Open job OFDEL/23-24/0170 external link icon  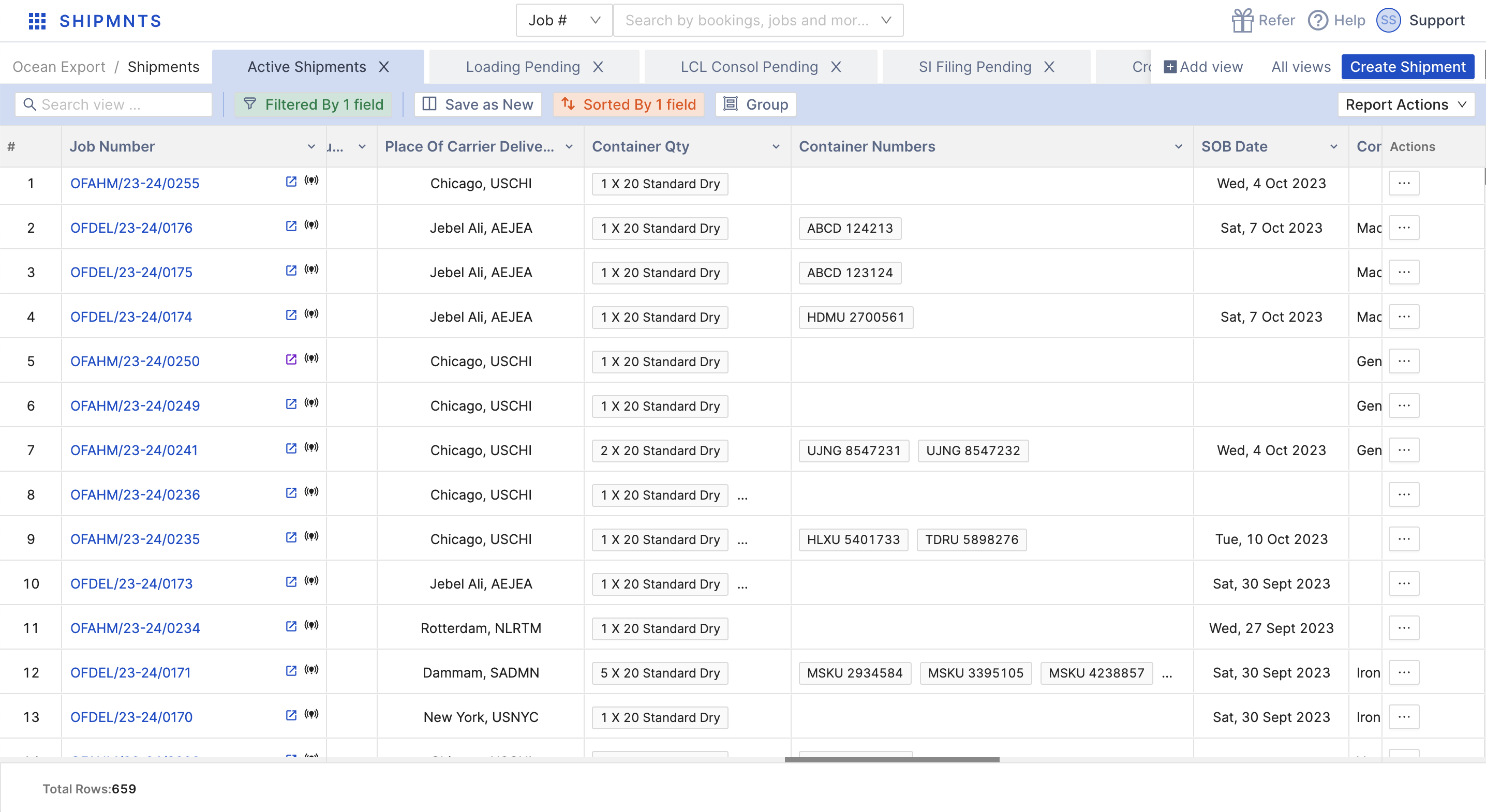pyautogui.click(x=291, y=715)
